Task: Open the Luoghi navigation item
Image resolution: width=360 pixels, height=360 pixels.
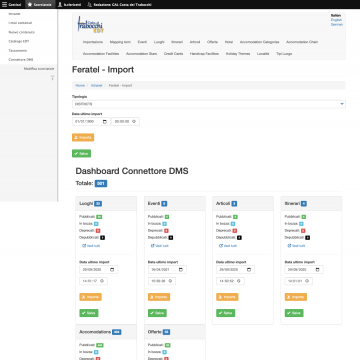Action: [x=159, y=42]
